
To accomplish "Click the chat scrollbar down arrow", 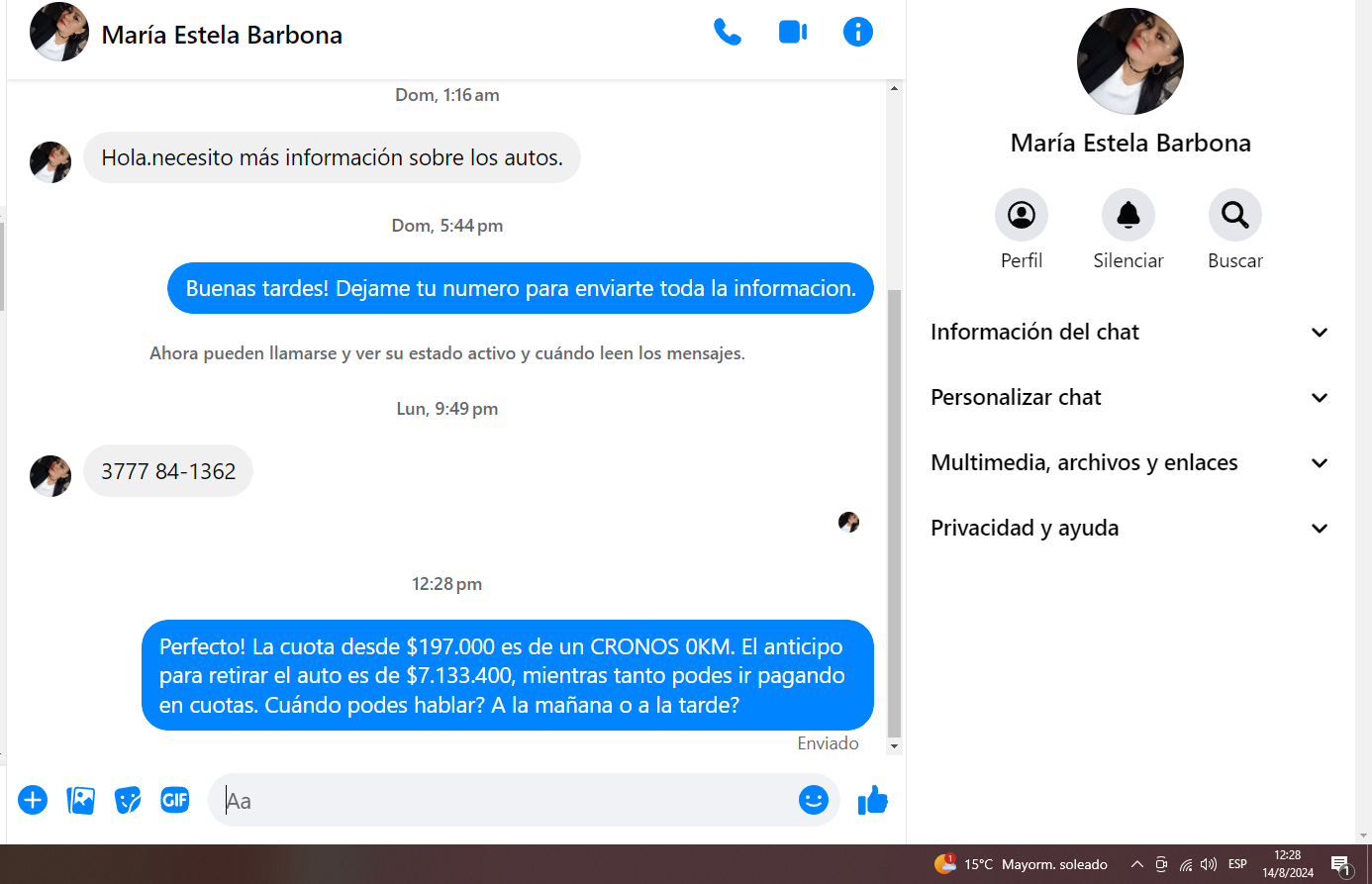I will [x=894, y=746].
